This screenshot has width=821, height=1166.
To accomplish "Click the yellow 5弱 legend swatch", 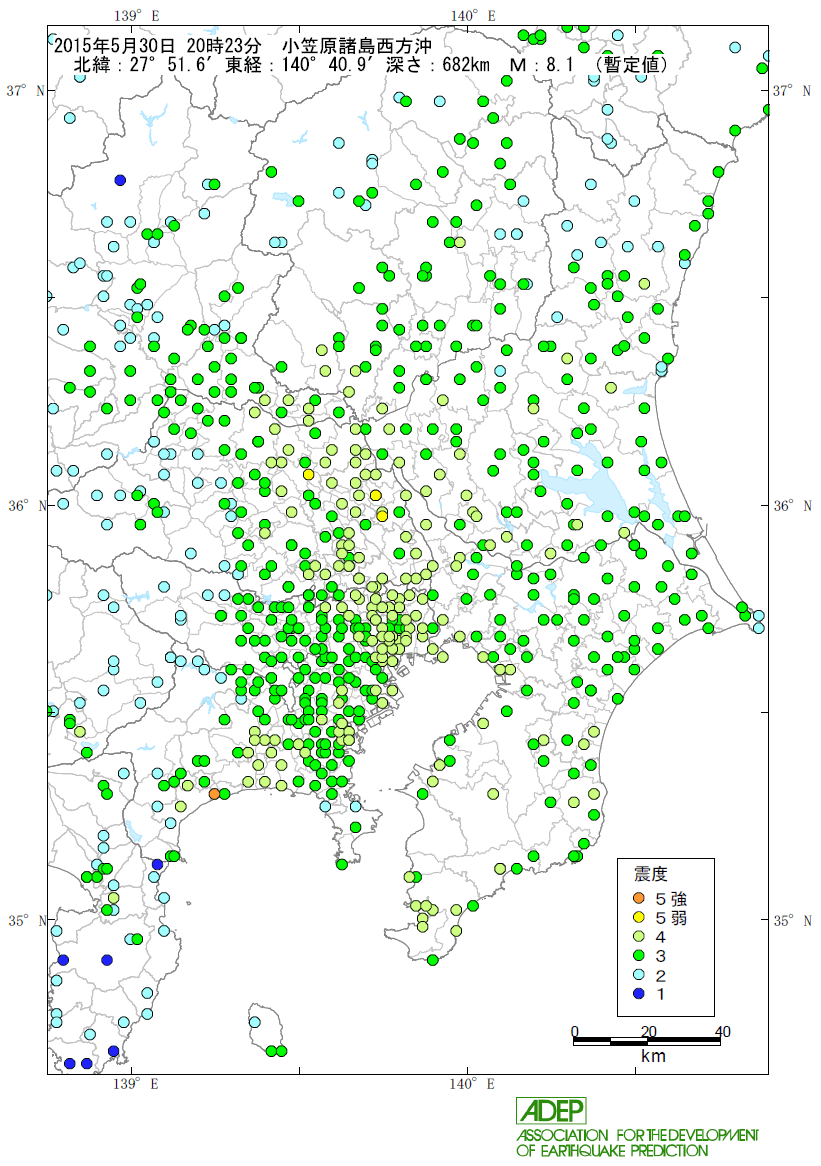I will (x=639, y=918).
